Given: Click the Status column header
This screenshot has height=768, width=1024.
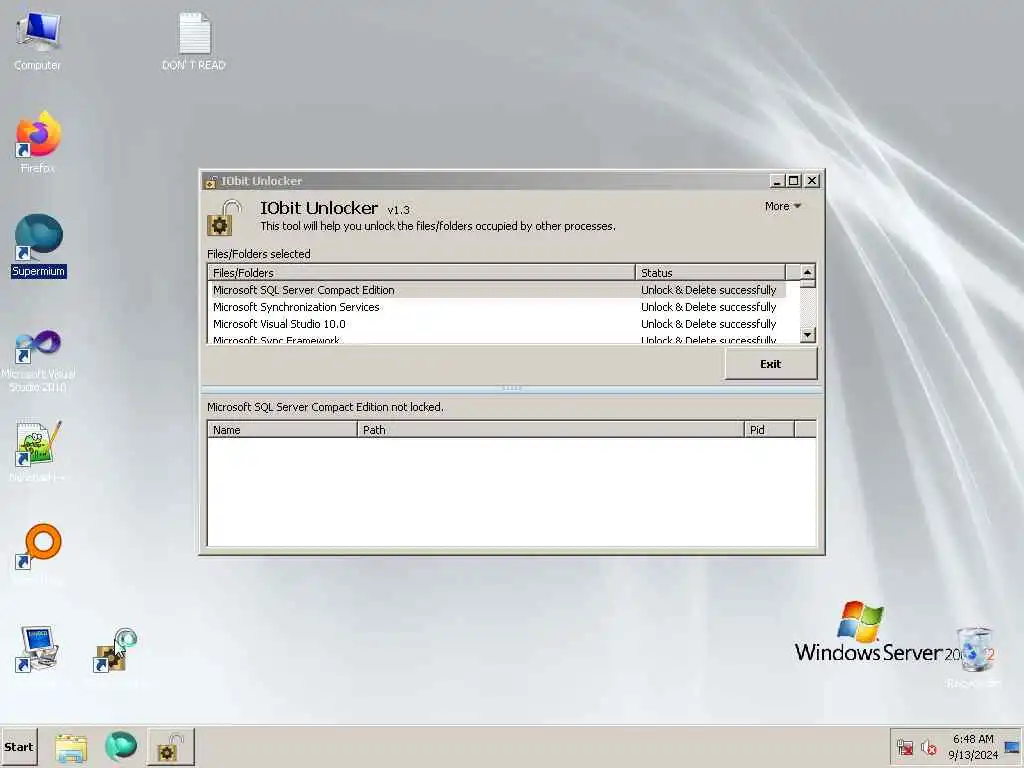Looking at the screenshot, I should click(711, 272).
